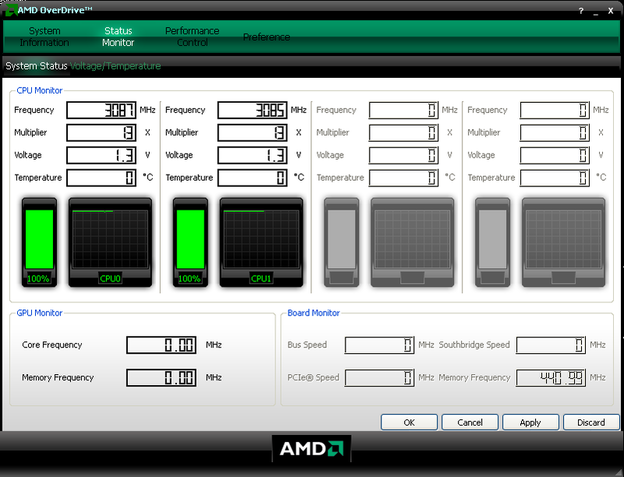Image resolution: width=624 pixels, height=477 pixels.
Task: Click the Bus Speed value field
Action: tap(380, 345)
